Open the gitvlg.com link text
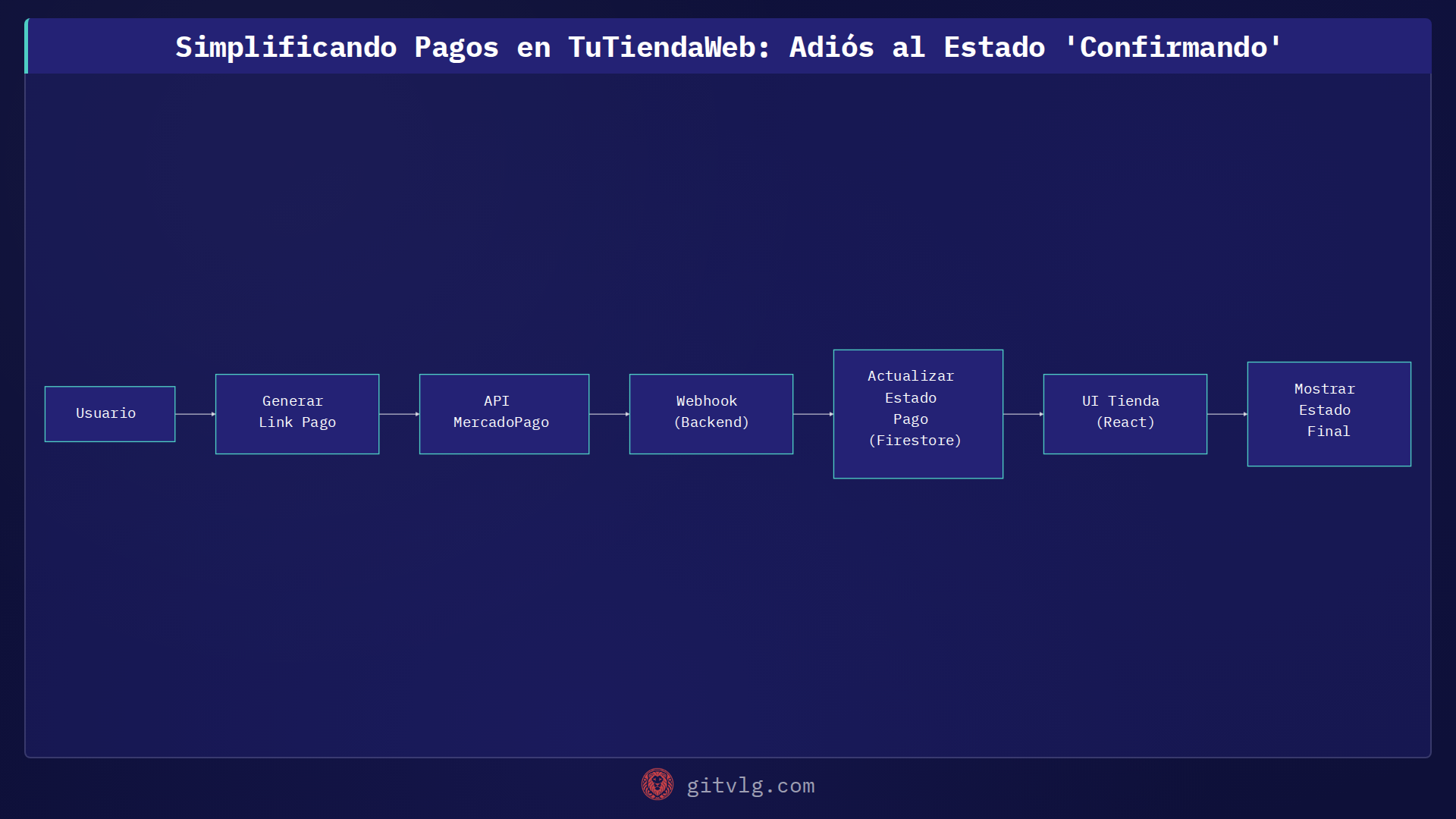 click(751, 786)
